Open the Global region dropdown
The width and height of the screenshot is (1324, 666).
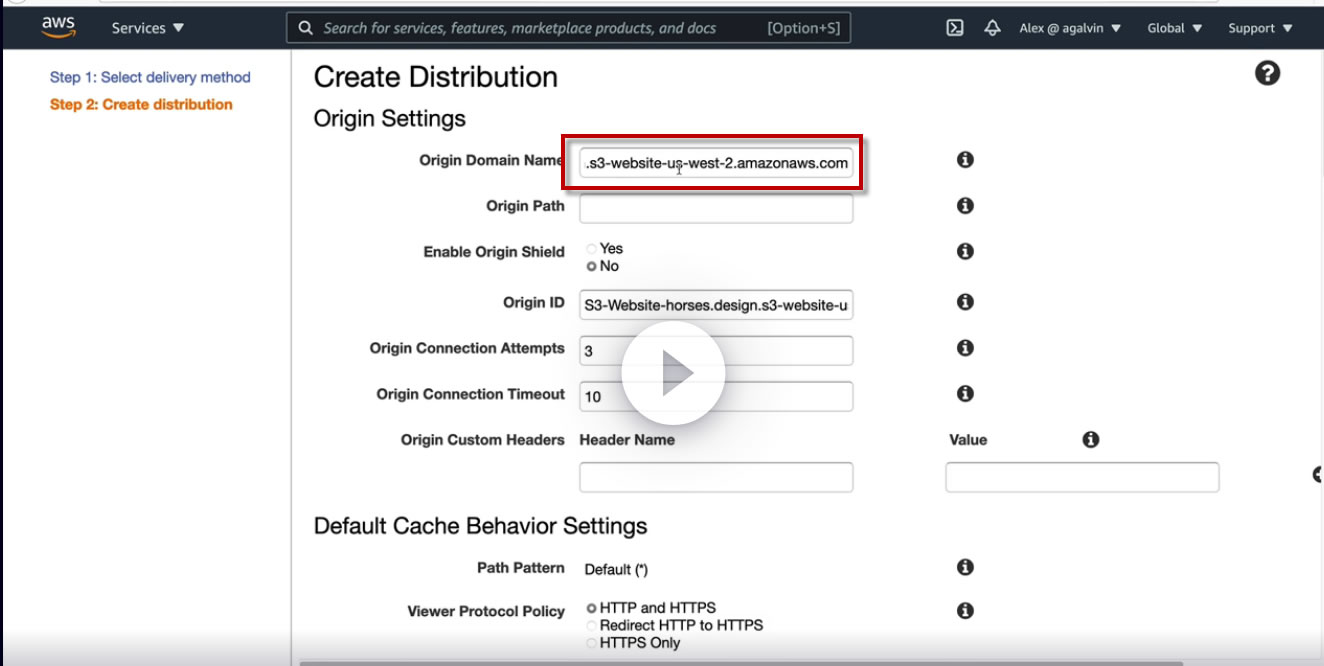pyautogui.click(x=1175, y=28)
